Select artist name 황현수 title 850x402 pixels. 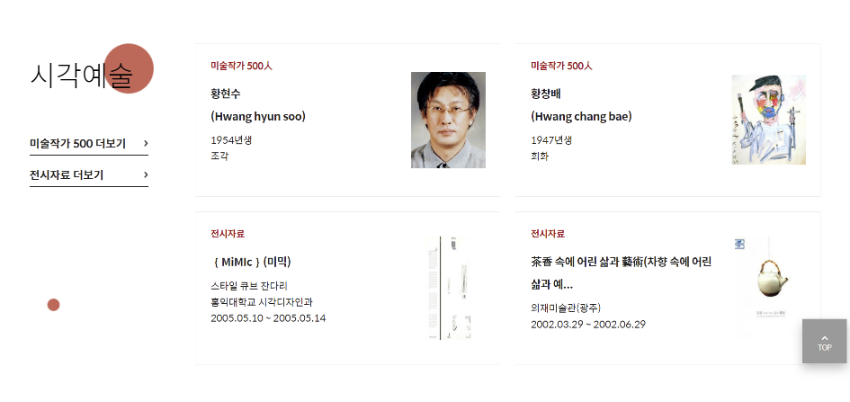pos(226,94)
